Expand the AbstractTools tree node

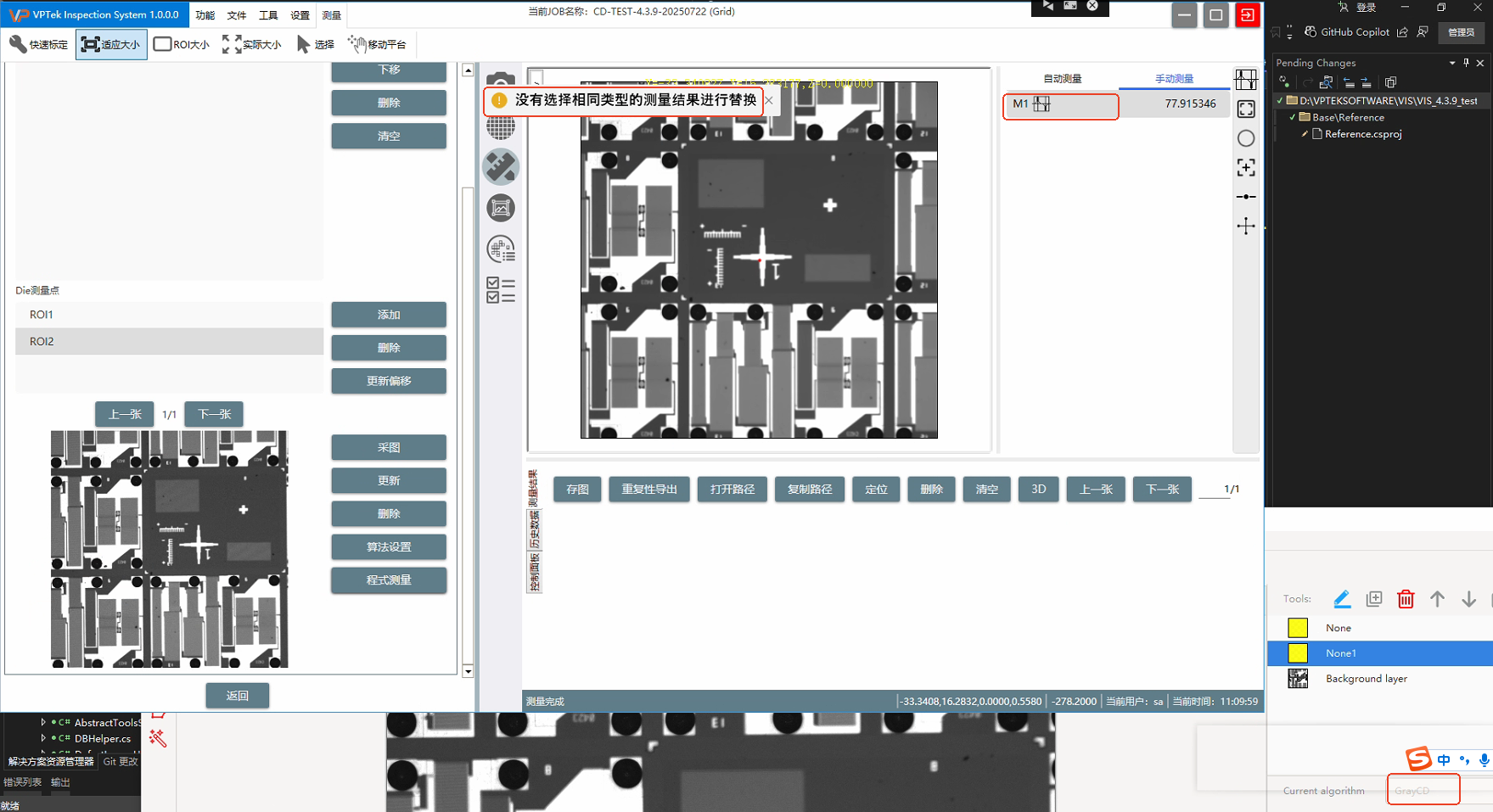[43, 723]
